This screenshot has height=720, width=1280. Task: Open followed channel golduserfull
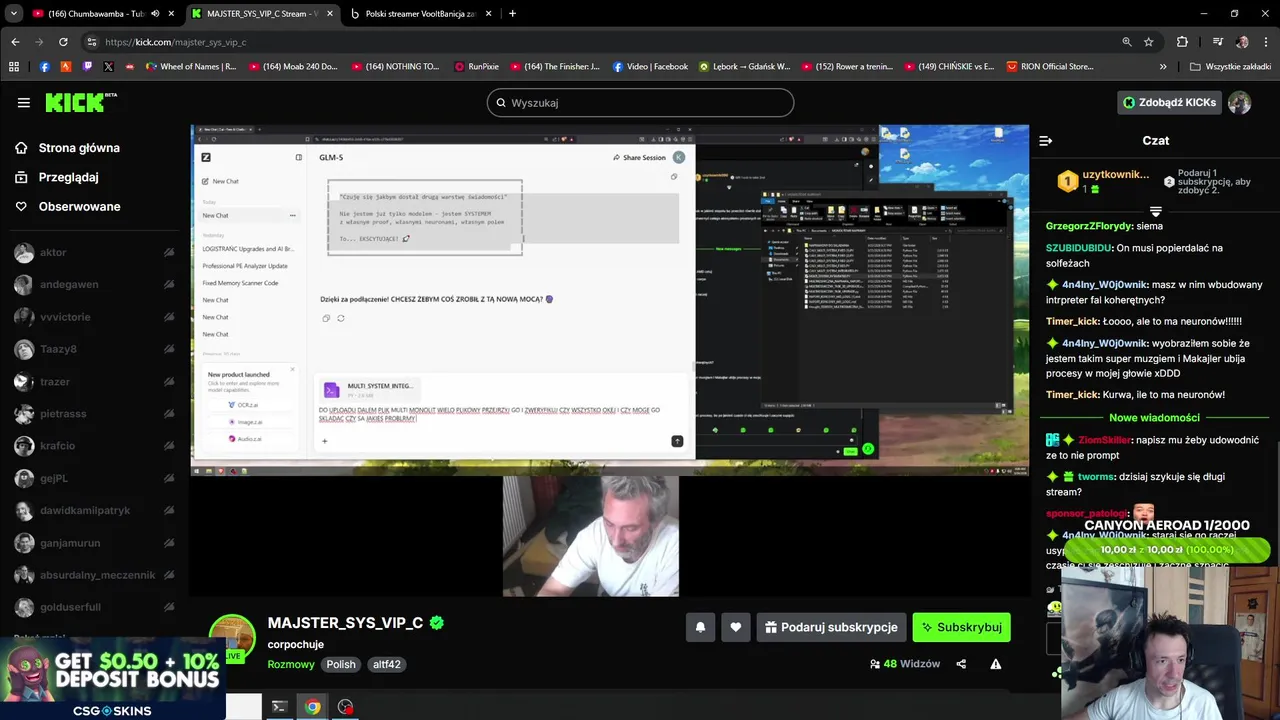click(x=70, y=607)
